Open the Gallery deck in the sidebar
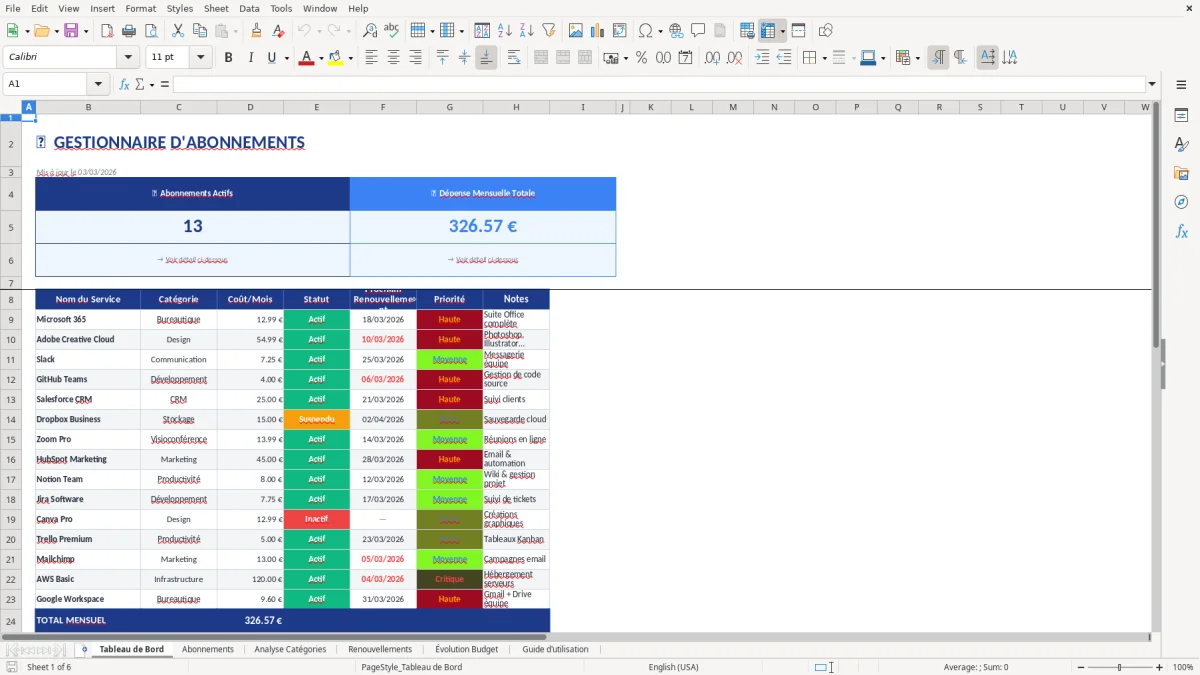 click(x=1182, y=173)
